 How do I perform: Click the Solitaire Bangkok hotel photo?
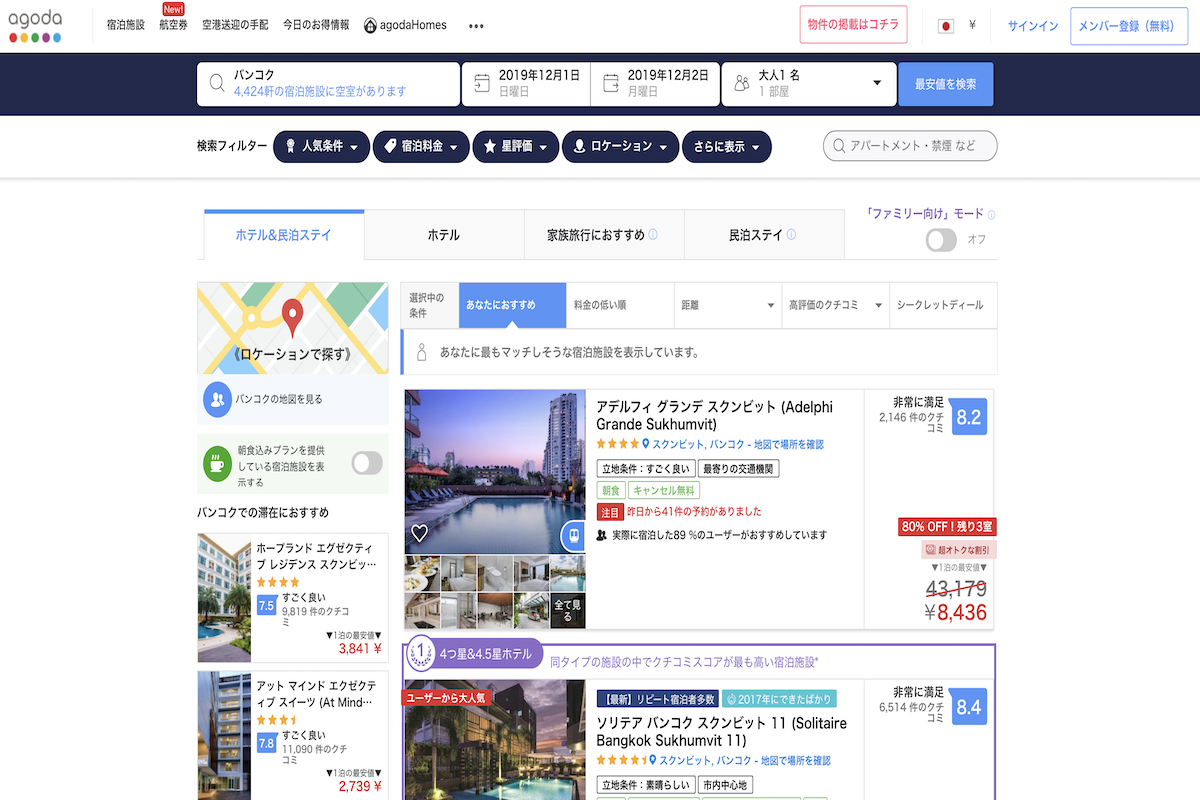click(495, 740)
